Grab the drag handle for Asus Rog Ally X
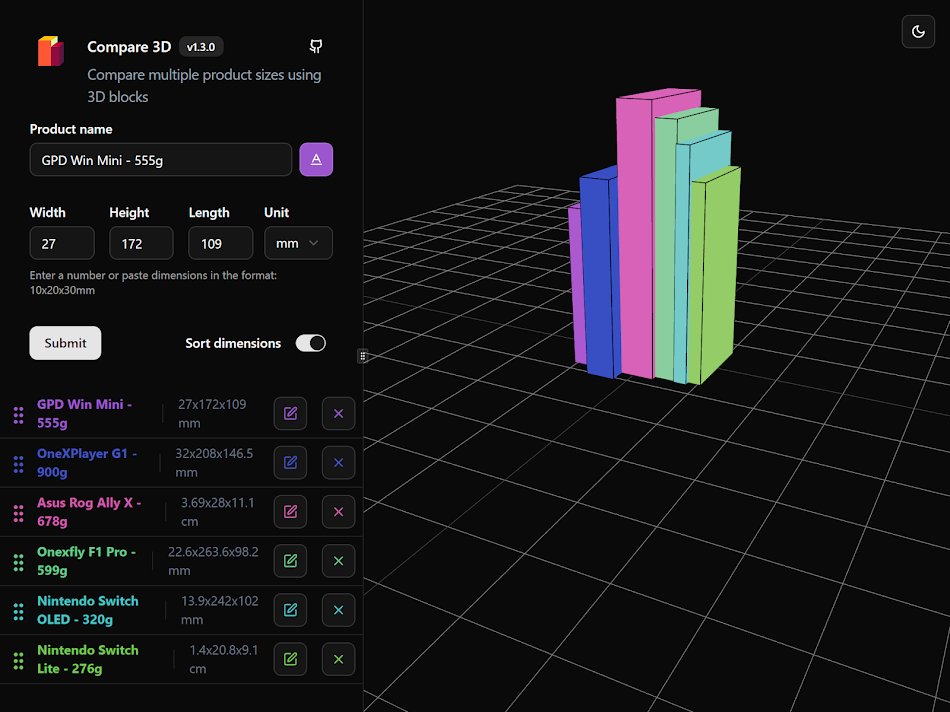Viewport: 950px width, 712px height. [19, 513]
